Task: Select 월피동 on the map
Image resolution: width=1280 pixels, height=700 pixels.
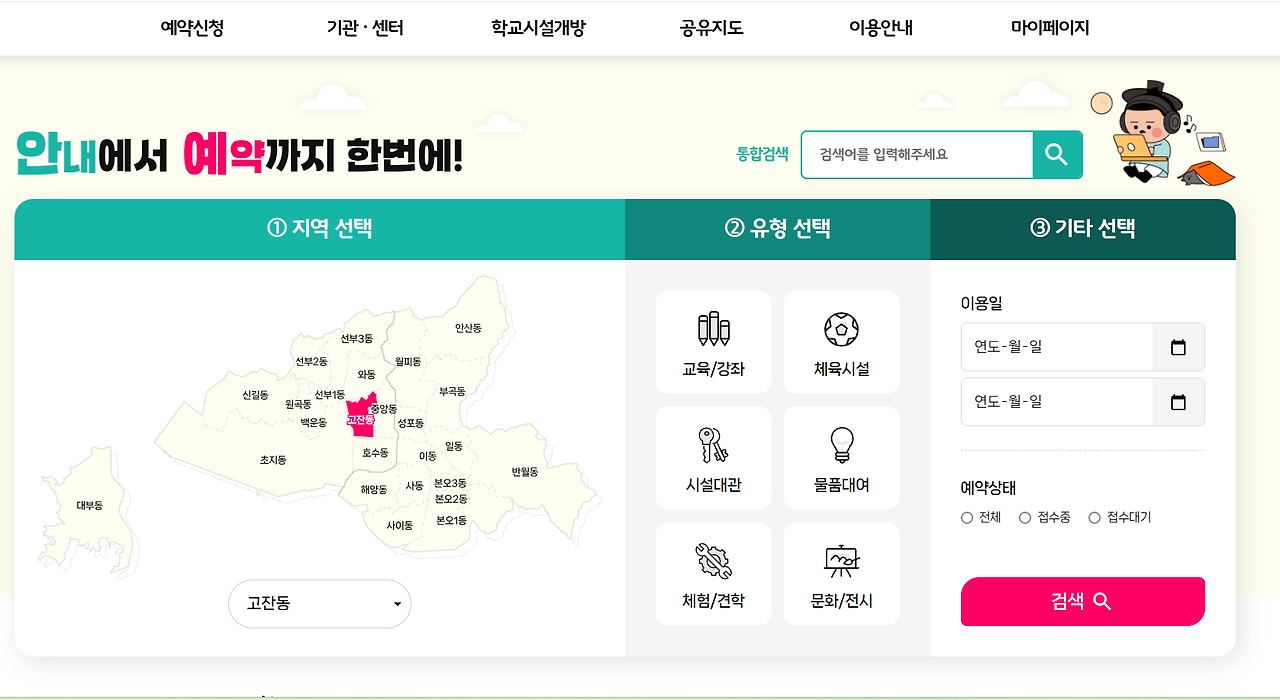Action: click(x=408, y=361)
